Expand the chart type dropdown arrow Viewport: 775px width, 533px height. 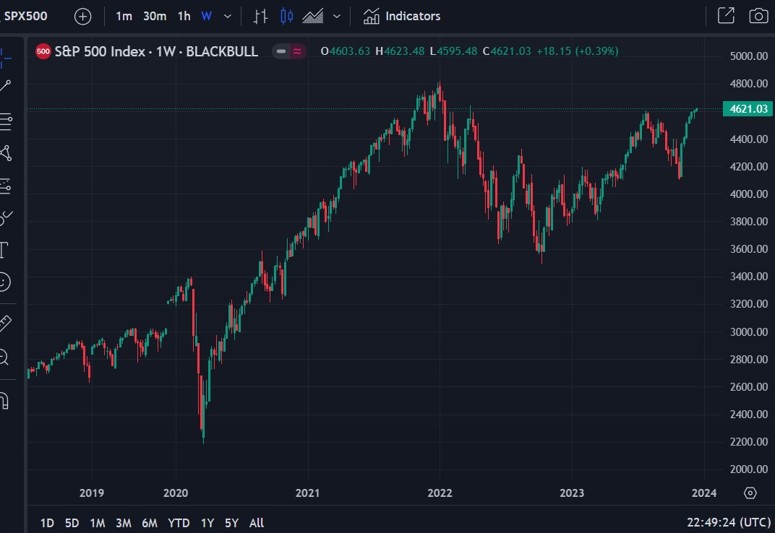(336, 16)
